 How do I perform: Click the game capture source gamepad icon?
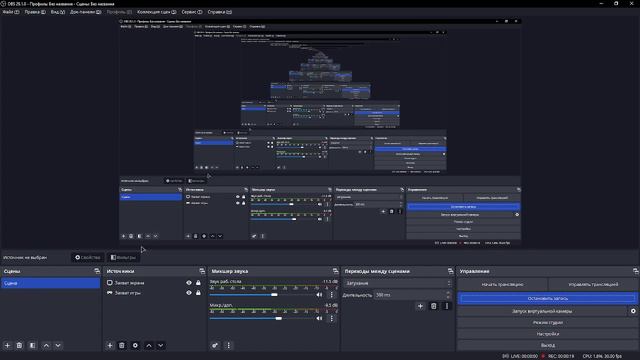109,293
